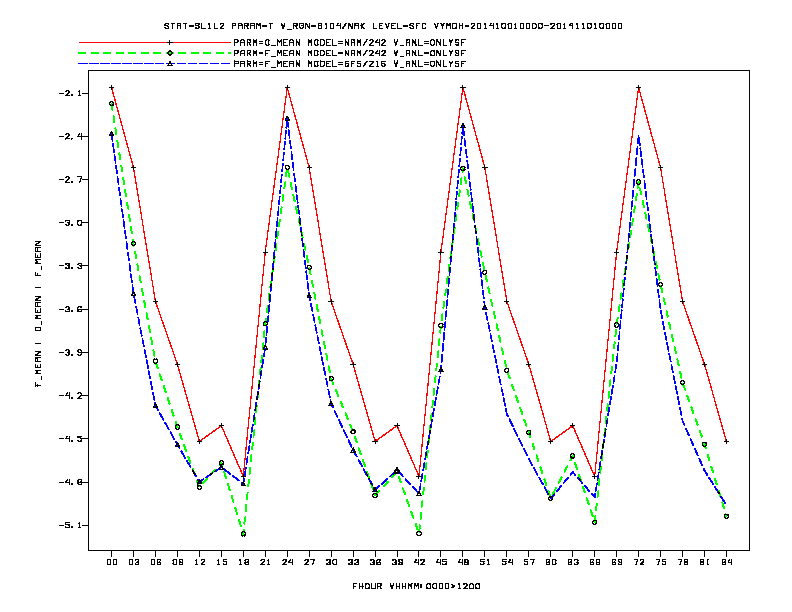
Task: Click the 45 forecast hour tick label
Action: [x=441, y=562]
